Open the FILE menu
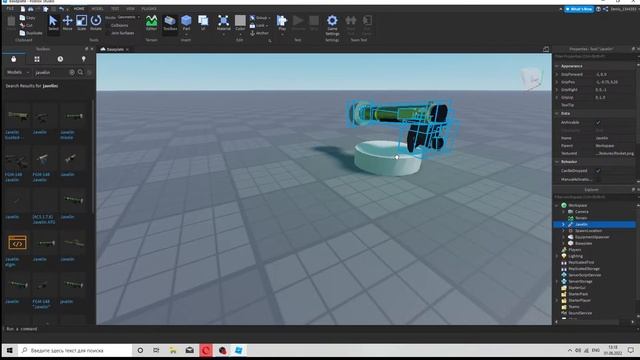640x360 pixels. [x=10, y=9]
